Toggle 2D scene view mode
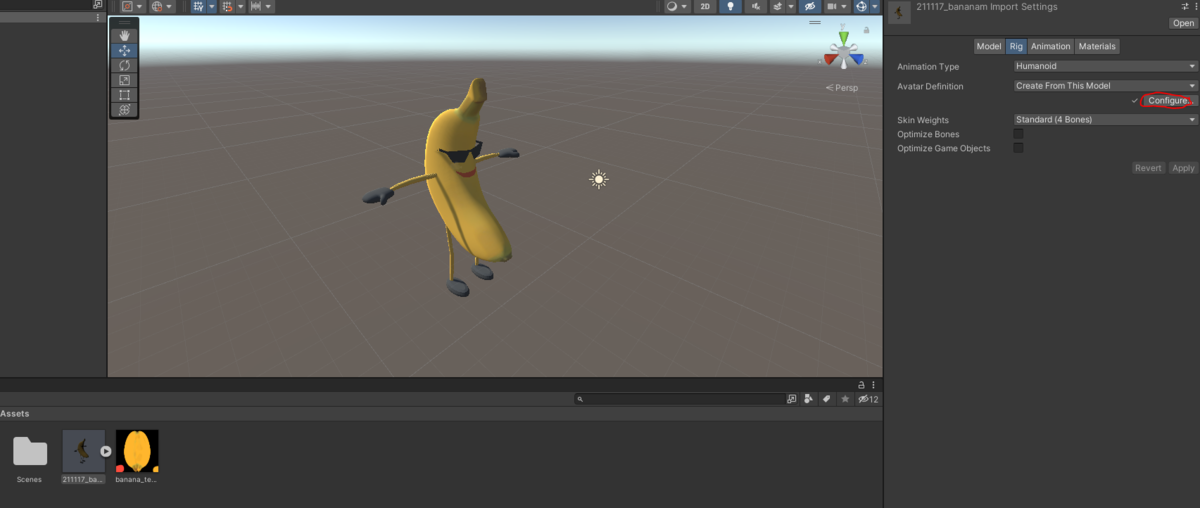1200x508 pixels. (705, 6)
